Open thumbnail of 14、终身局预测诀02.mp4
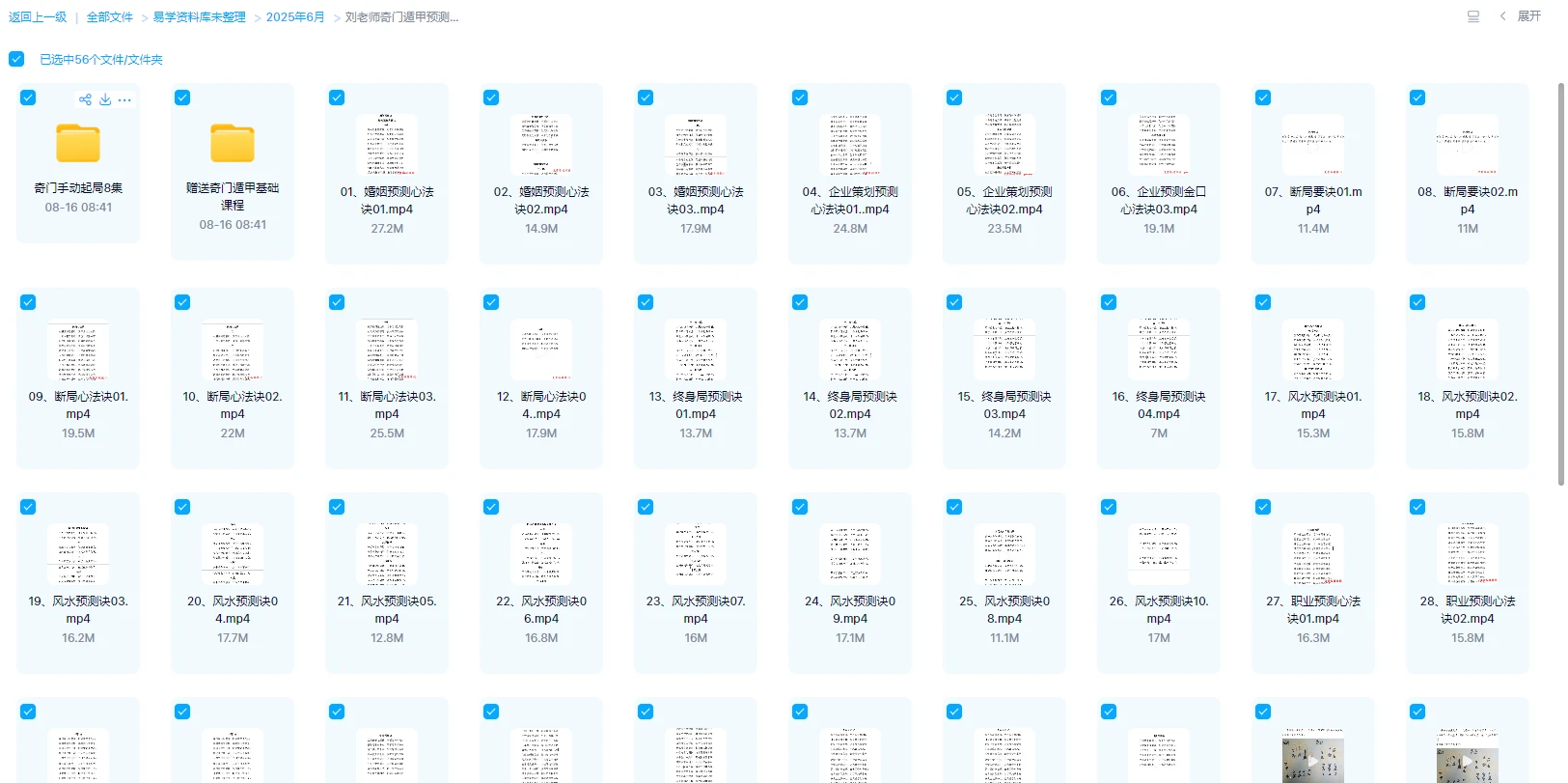Screen dimensions: 1568x783 pyautogui.click(x=850, y=350)
